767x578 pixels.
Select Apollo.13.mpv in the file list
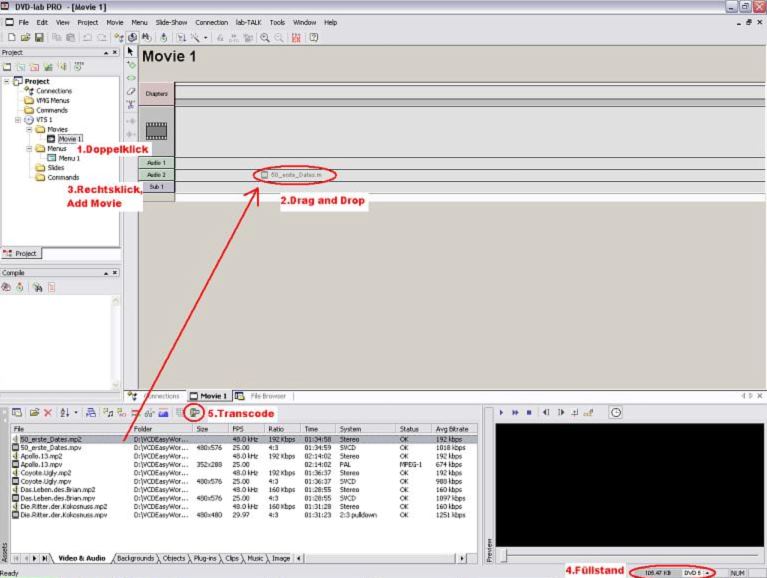coord(43,465)
